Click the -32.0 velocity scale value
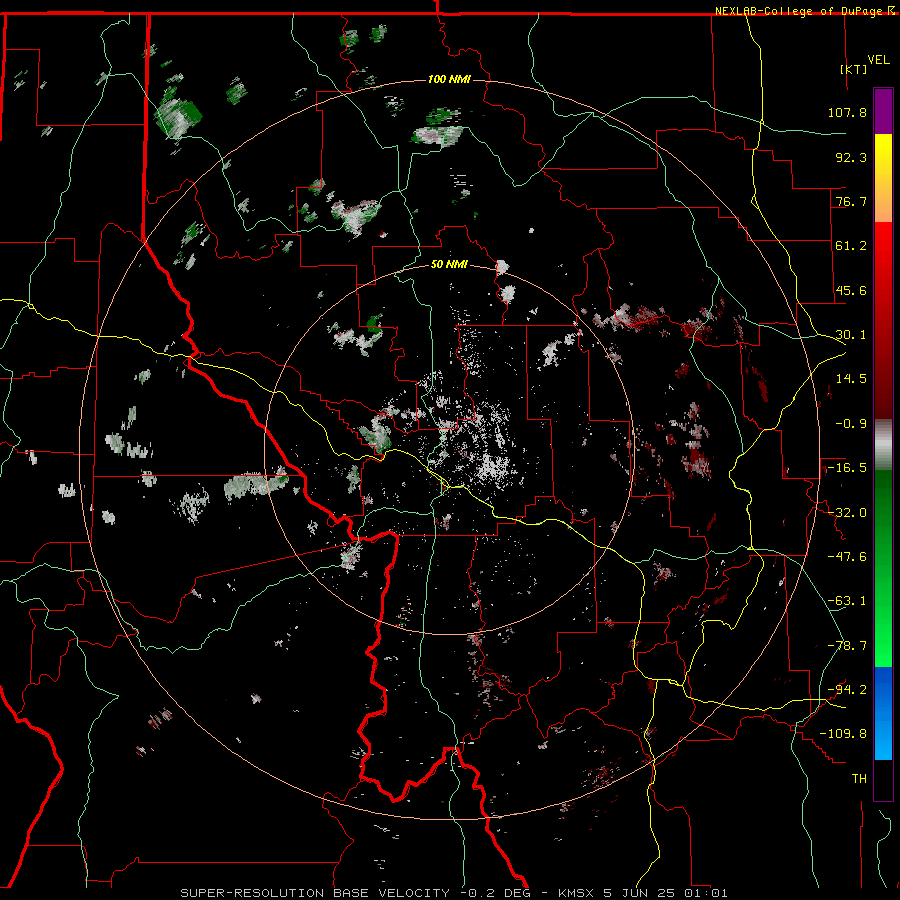900x900 pixels. (x=847, y=513)
